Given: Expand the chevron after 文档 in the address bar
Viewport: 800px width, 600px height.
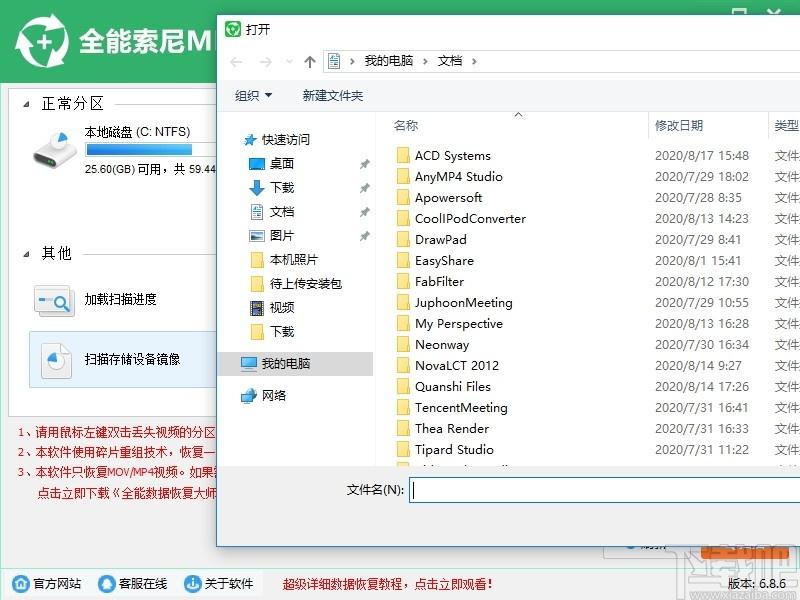Looking at the screenshot, I should point(474,62).
